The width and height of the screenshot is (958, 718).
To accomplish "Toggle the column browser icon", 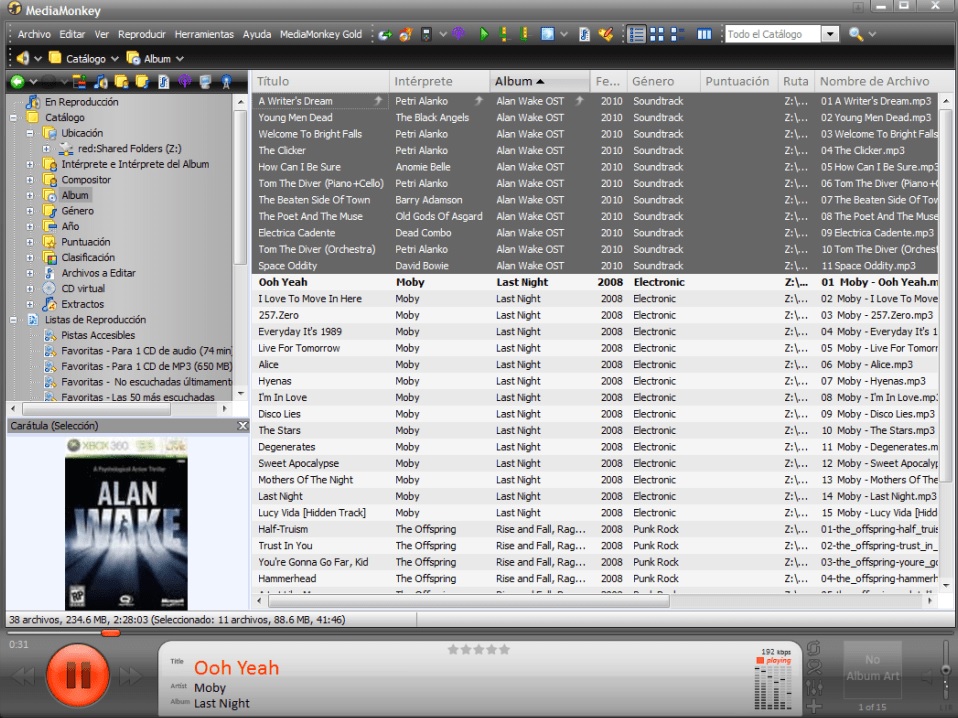I will pyautogui.click(x=704, y=34).
